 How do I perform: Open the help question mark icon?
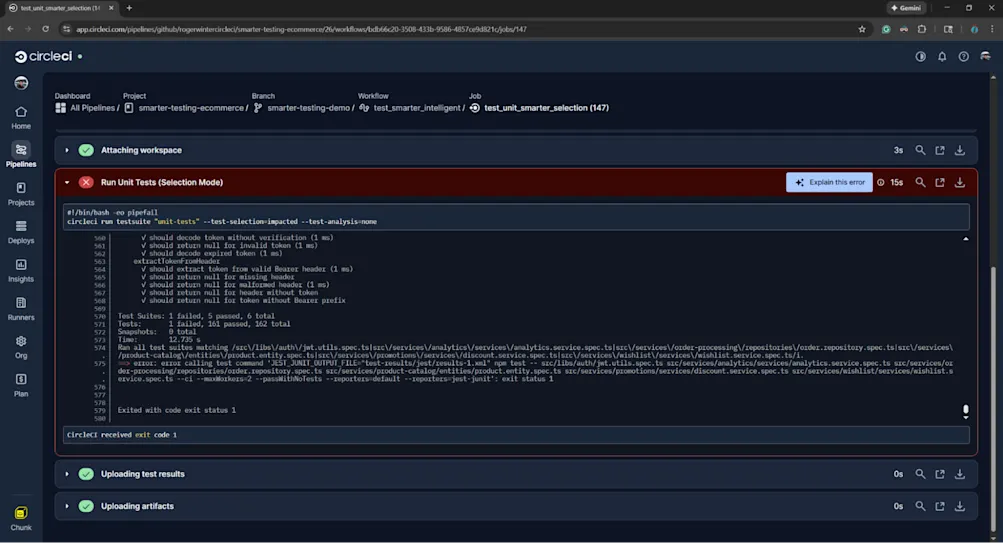[963, 56]
